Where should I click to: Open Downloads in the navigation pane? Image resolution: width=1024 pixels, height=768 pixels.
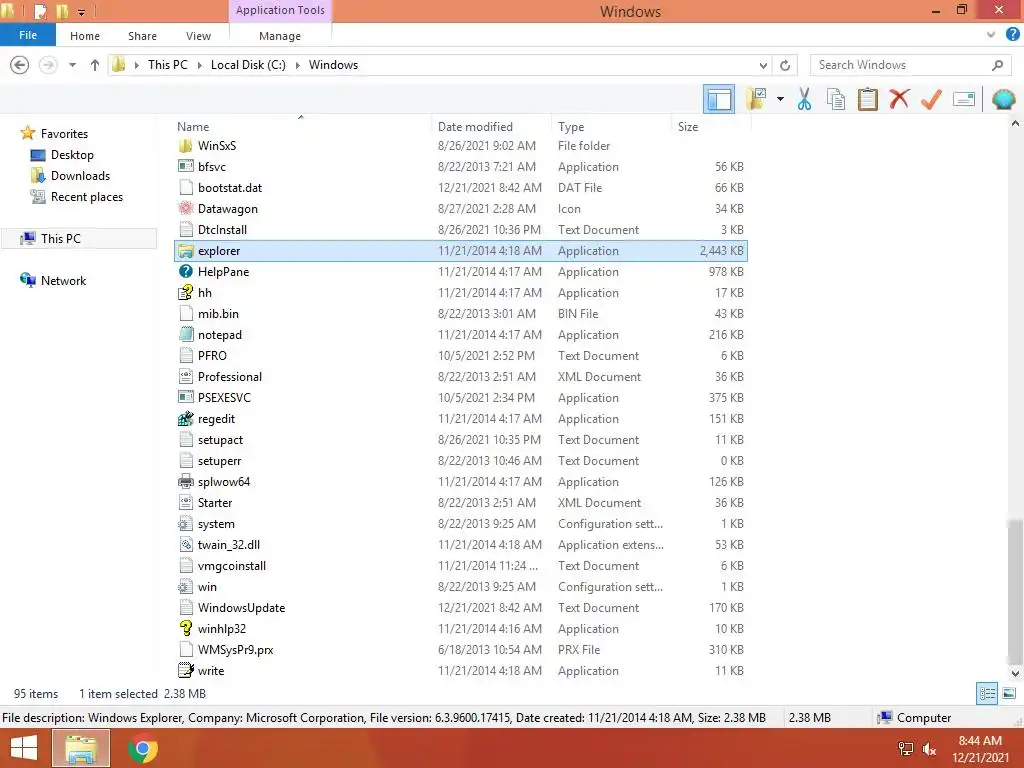pos(80,176)
